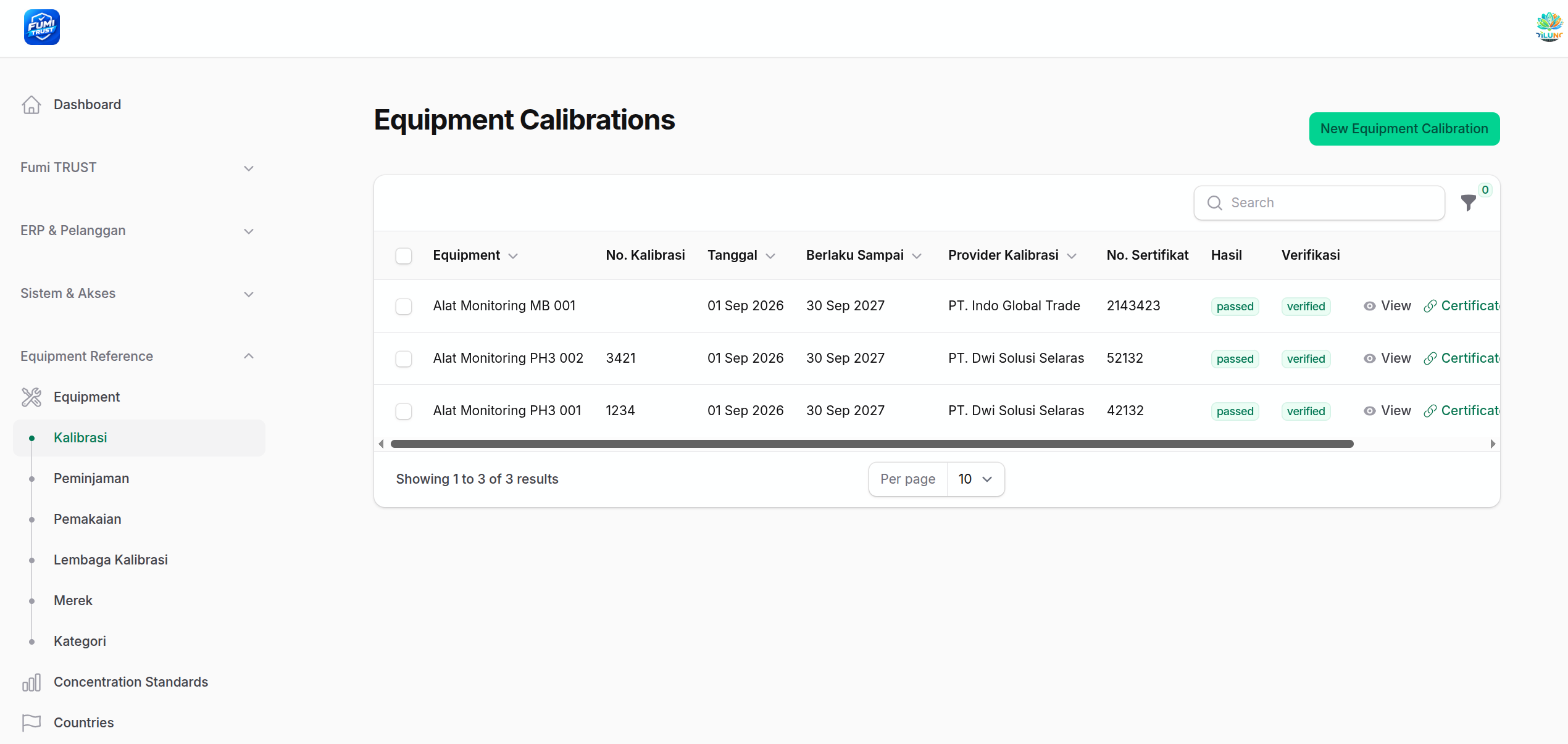Tick the checkbox for Alat Monitoring PH3 002
The width and height of the screenshot is (1568, 744).
pos(404,359)
